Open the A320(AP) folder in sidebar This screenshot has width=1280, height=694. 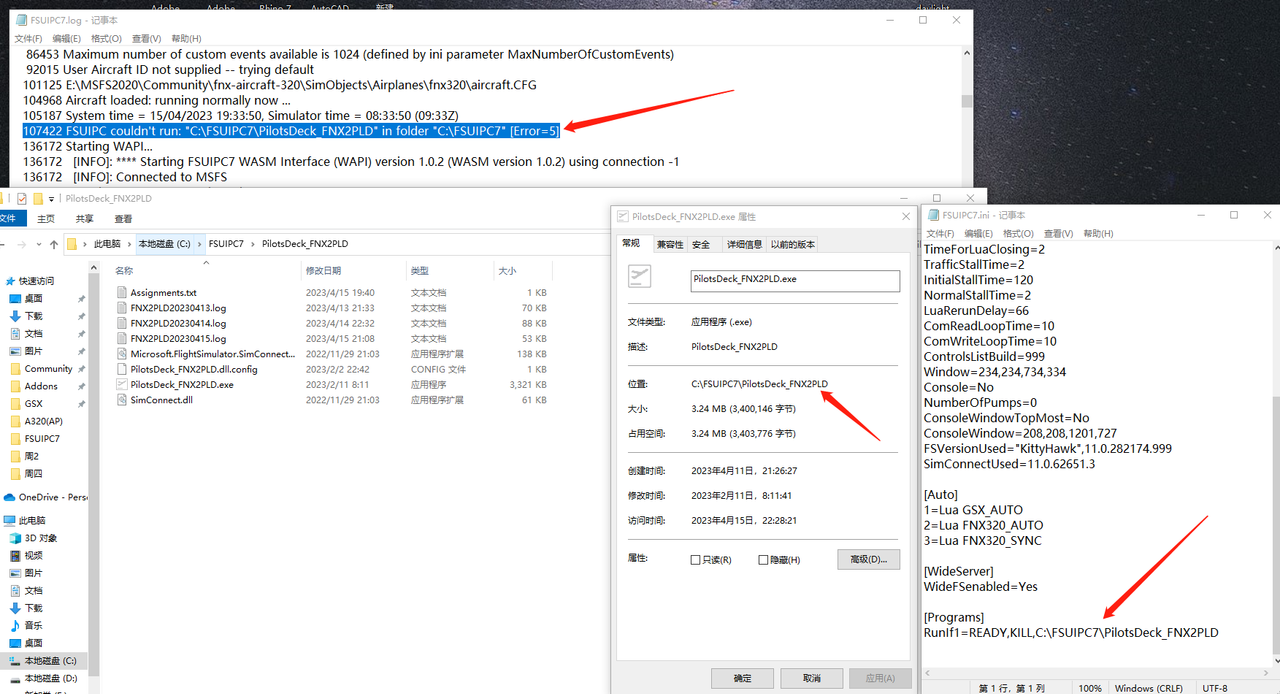[x=43, y=421]
